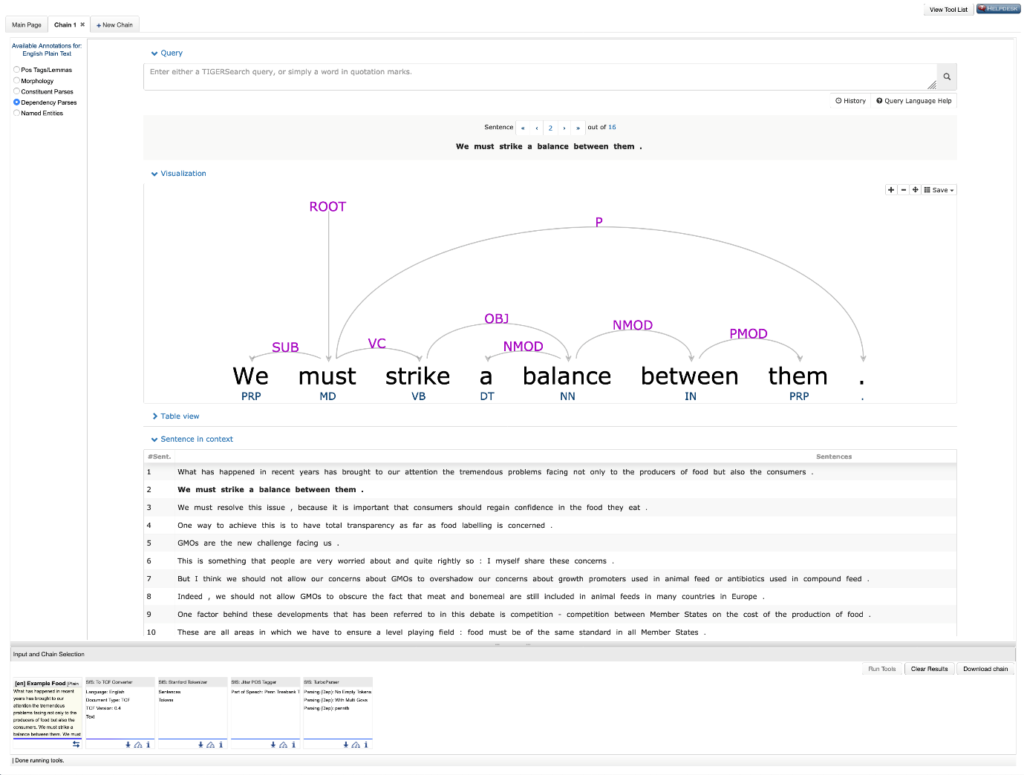This screenshot has height=775, width=1024.
Task: Click the Download chain button
Action: click(986, 669)
